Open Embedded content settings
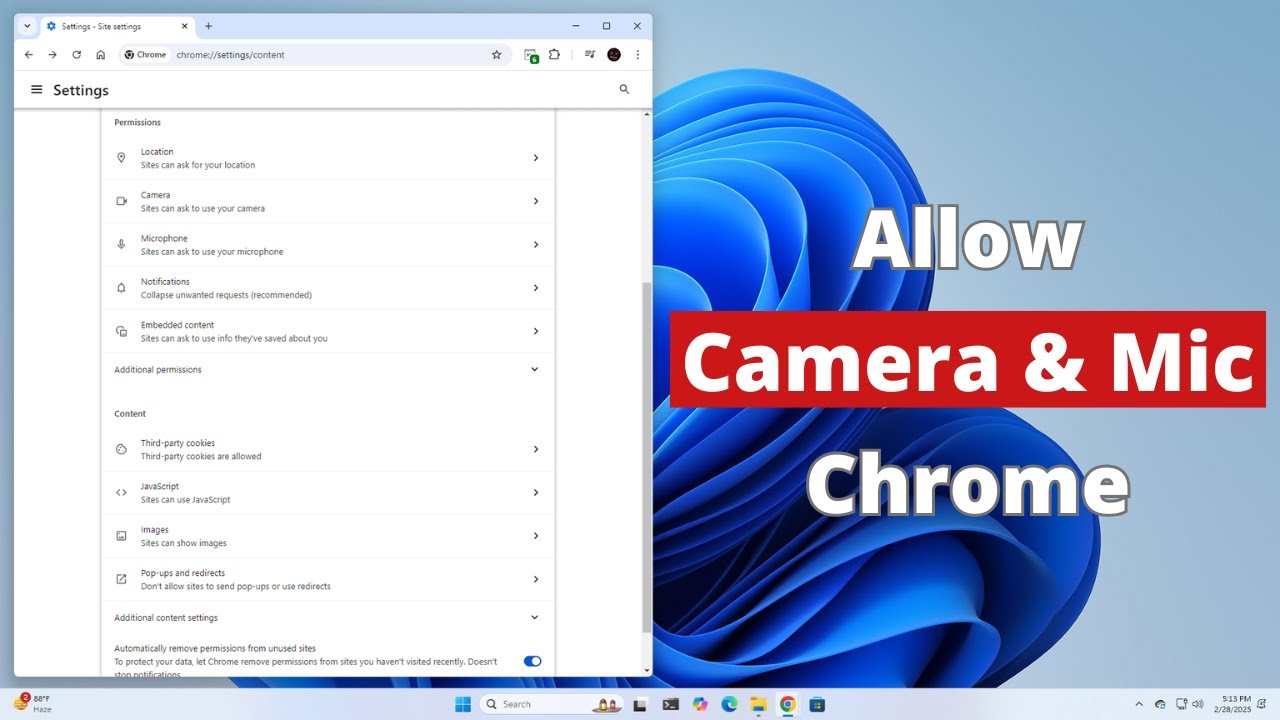 coord(328,331)
